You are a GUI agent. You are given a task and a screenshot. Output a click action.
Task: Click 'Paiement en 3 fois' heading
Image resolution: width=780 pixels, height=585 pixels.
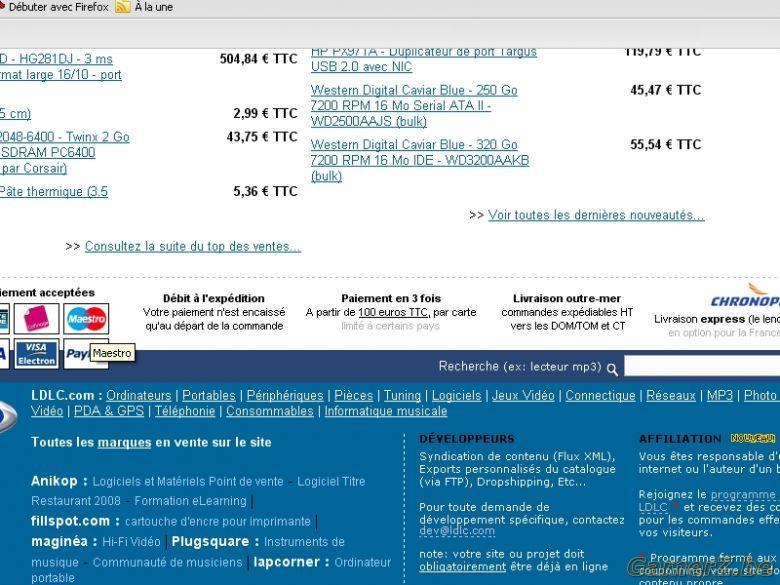click(x=391, y=298)
